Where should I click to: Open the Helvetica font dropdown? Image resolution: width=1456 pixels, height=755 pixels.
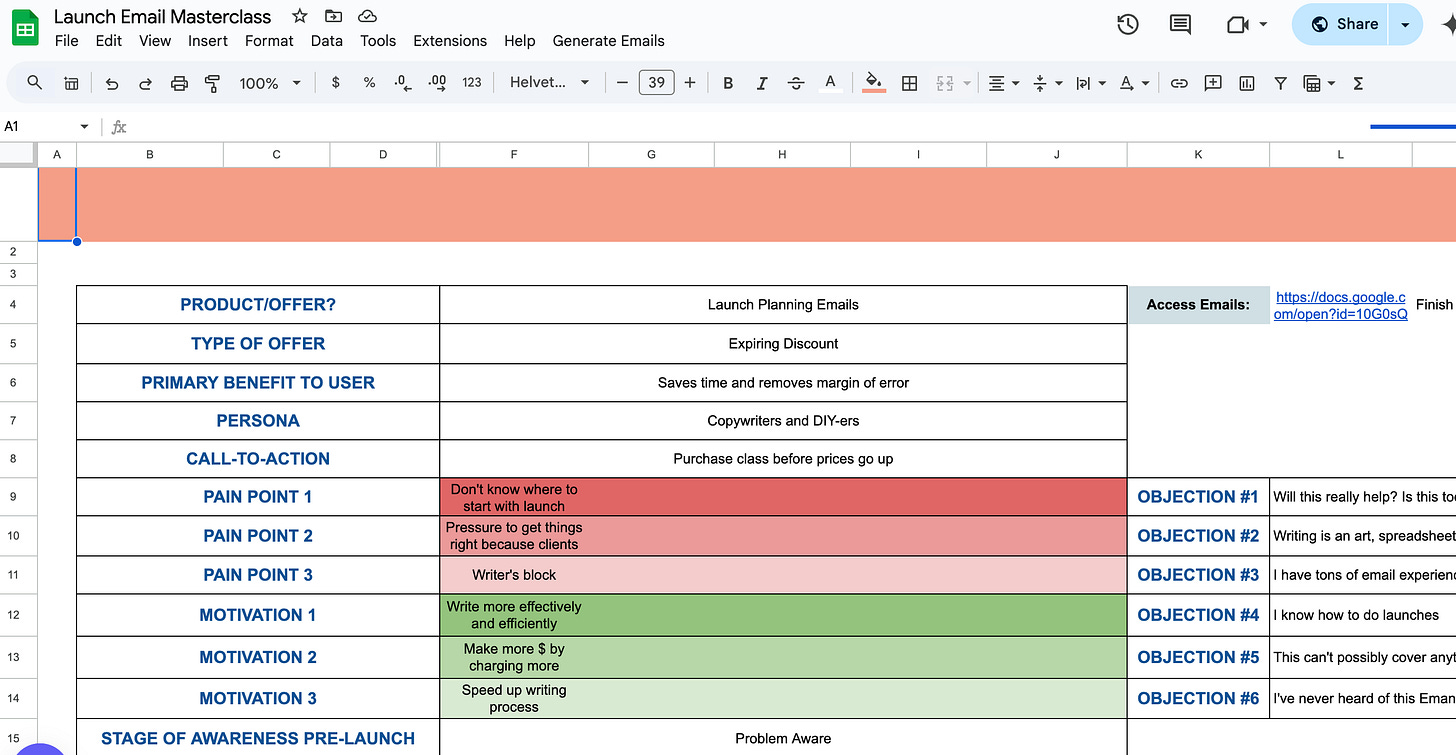(x=549, y=83)
